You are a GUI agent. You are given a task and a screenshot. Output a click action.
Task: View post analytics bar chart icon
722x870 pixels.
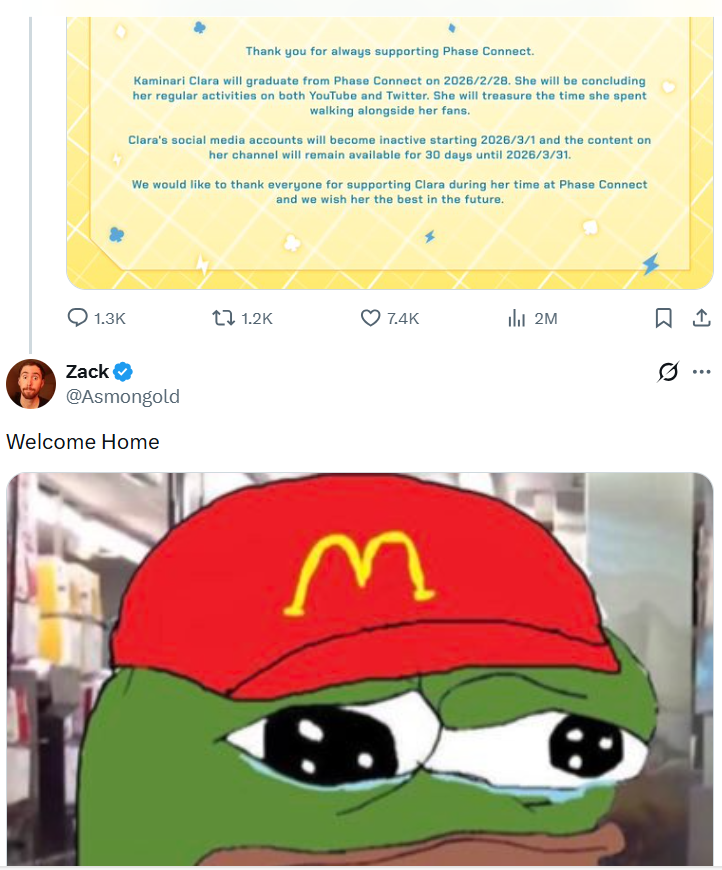coord(516,318)
